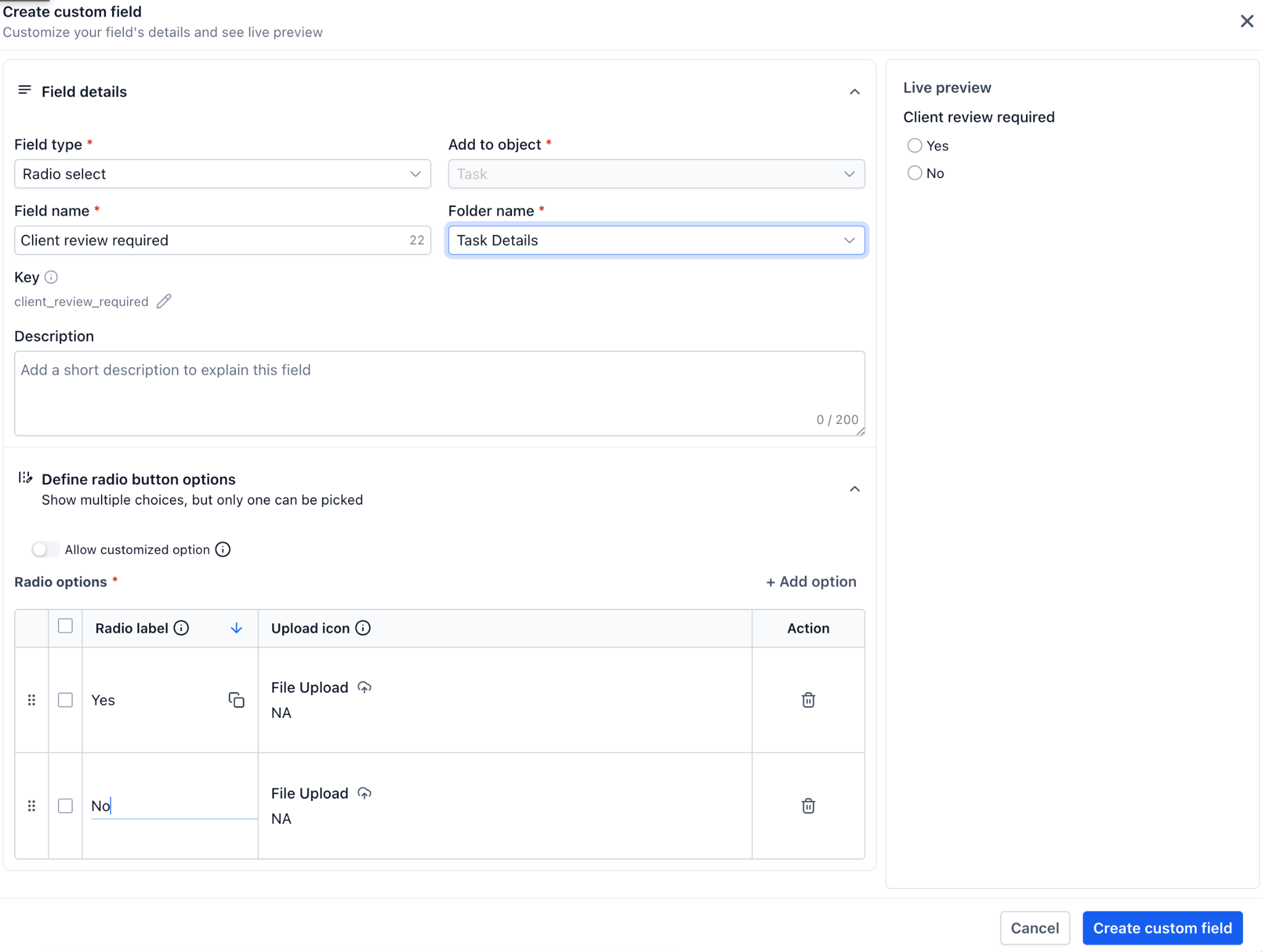The image size is (1262, 952).
Task: Click the Yes radio label text
Action: (103, 700)
